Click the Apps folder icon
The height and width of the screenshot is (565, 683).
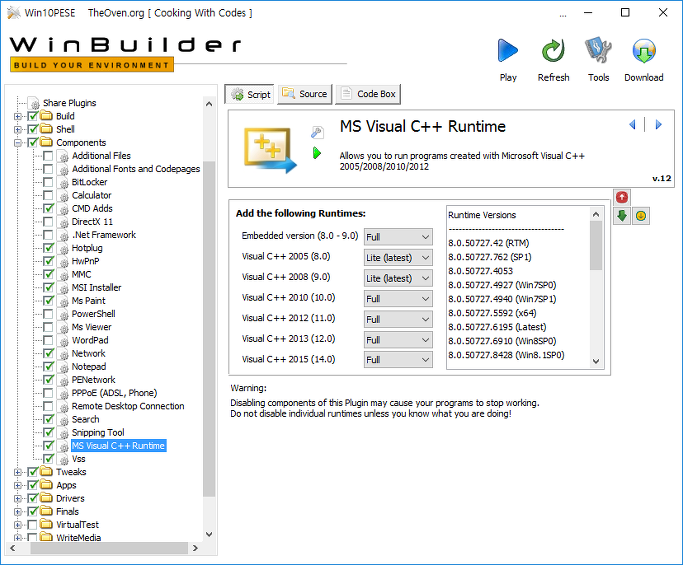46,485
